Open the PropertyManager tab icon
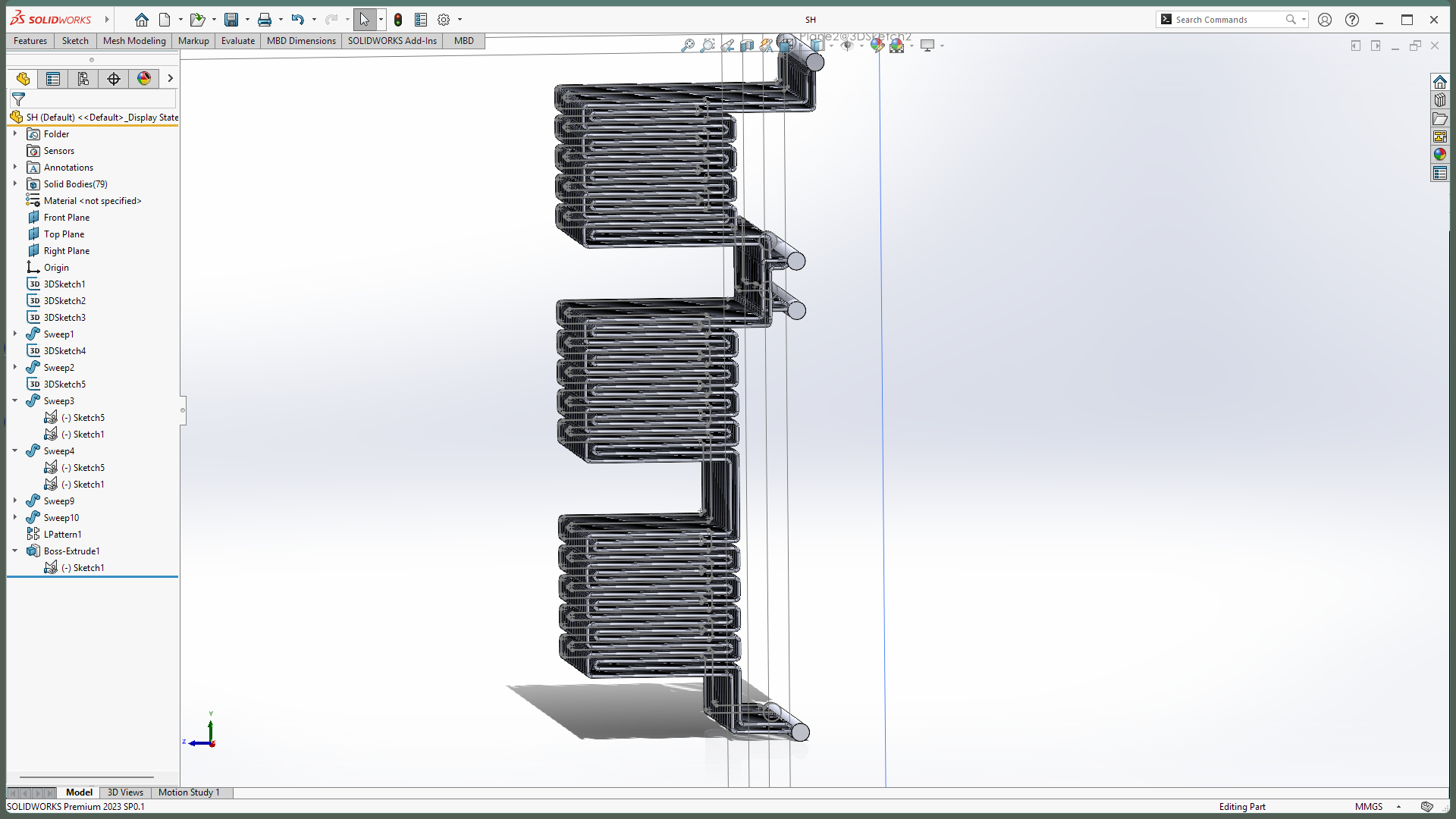 [53, 79]
